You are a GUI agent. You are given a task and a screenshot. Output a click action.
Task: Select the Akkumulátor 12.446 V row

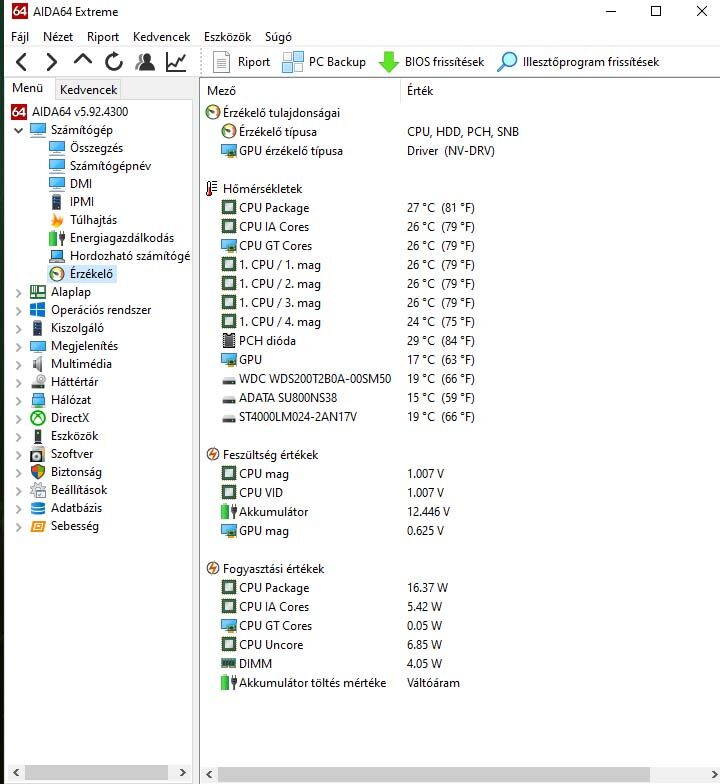point(336,512)
